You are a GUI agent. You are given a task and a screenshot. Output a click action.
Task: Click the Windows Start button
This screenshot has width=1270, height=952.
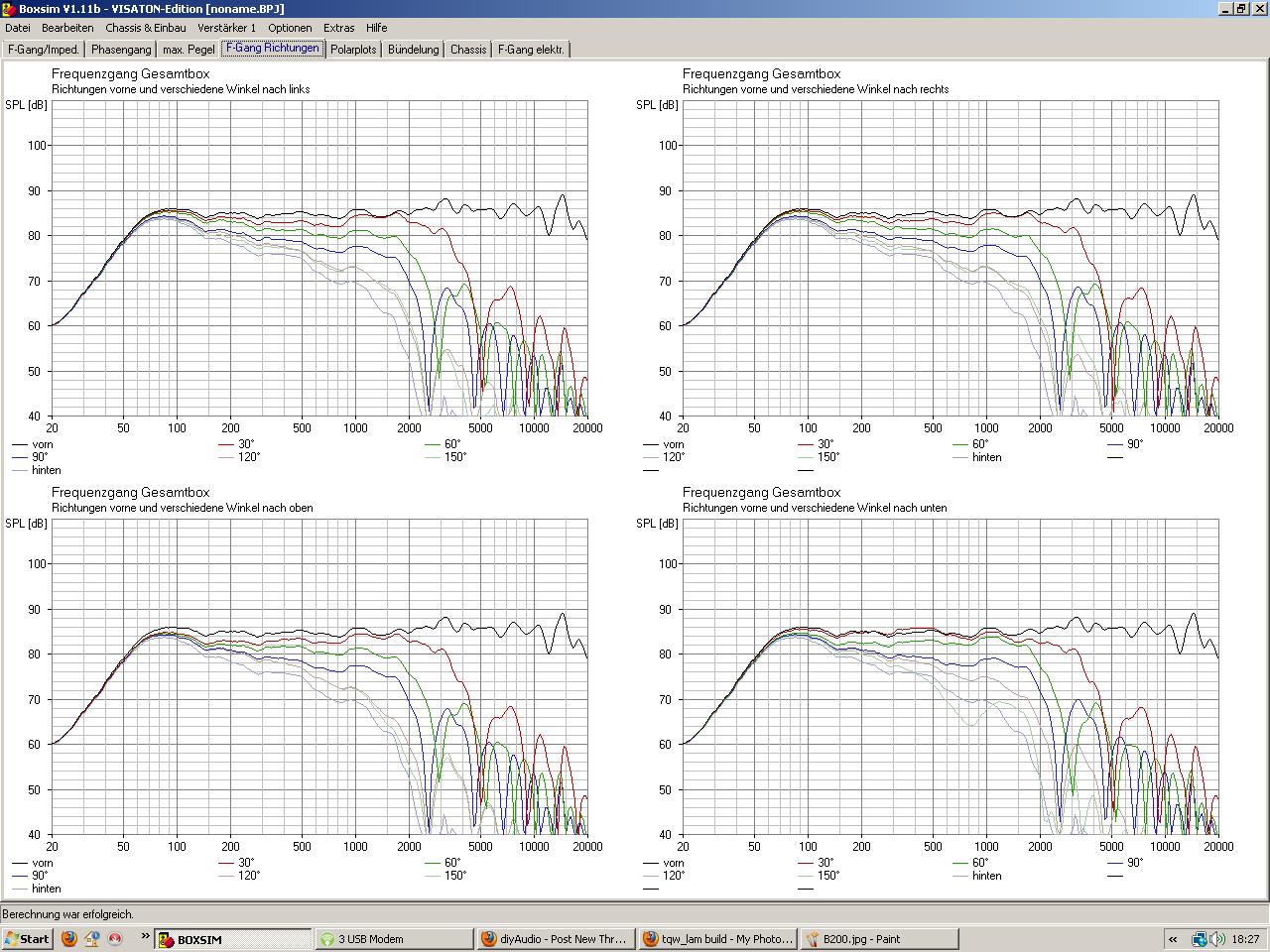(x=28, y=939)
